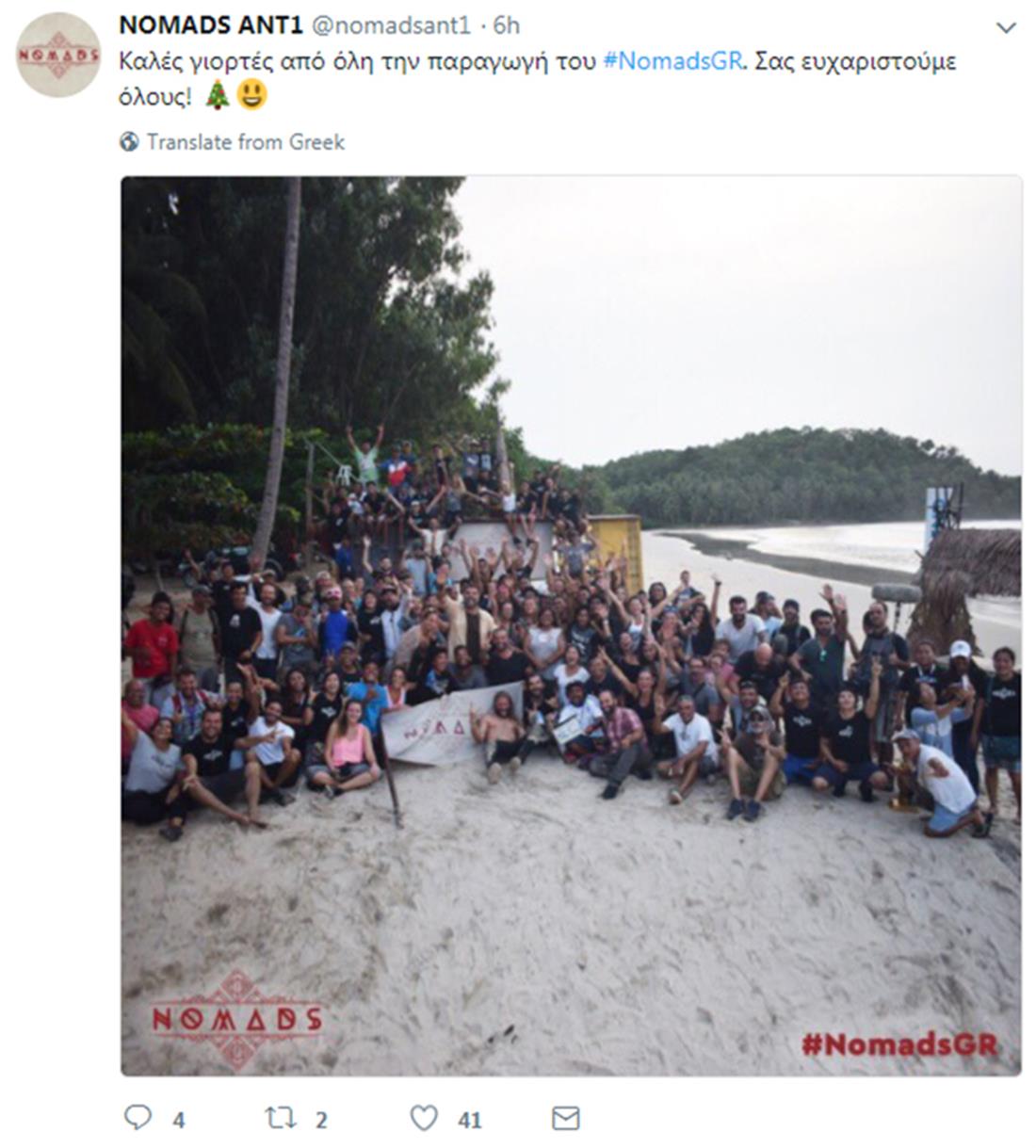Click the reply count 4
Image resolution: width=1036 pixels, height=1148 pixels.
pos(178,1120)
